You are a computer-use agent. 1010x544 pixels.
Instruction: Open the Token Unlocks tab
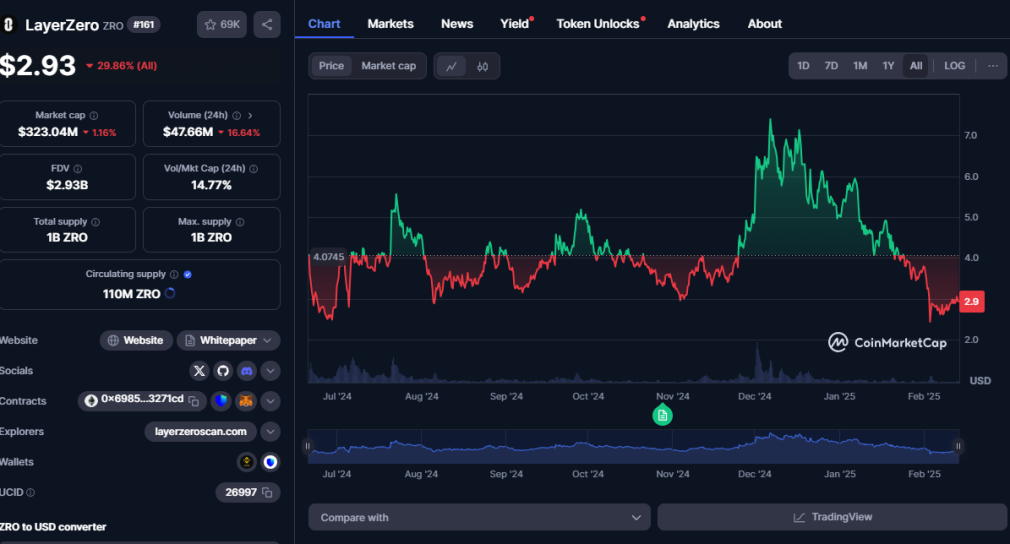(600, 24)
